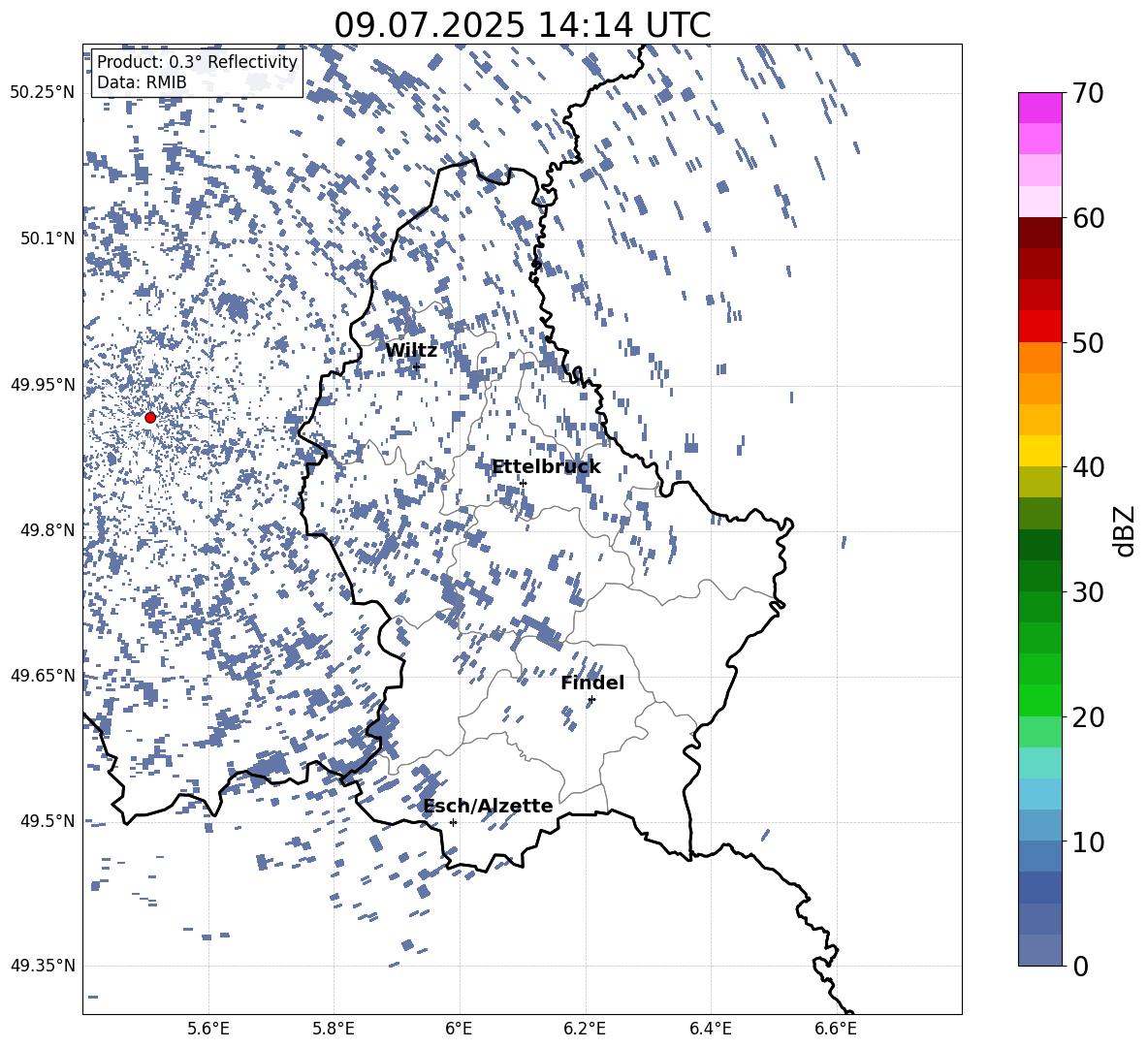Click the Esch/Alzette station cross marker
1148x1048 pixels.
pos(453,822)
